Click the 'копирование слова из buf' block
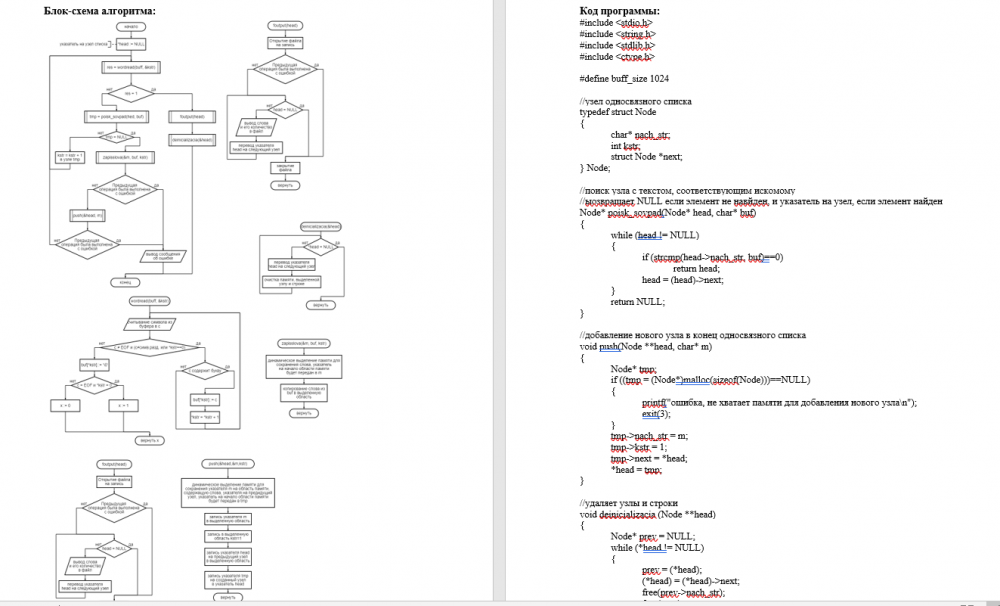This screenshot has width=1000, height=606. point(304,392)
